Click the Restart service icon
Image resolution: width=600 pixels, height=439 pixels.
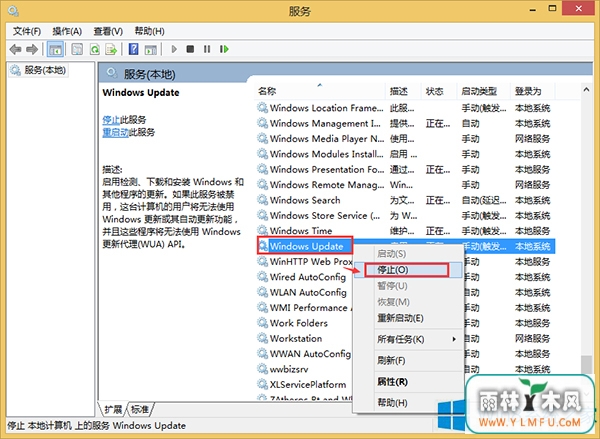(x=224, y=49)
